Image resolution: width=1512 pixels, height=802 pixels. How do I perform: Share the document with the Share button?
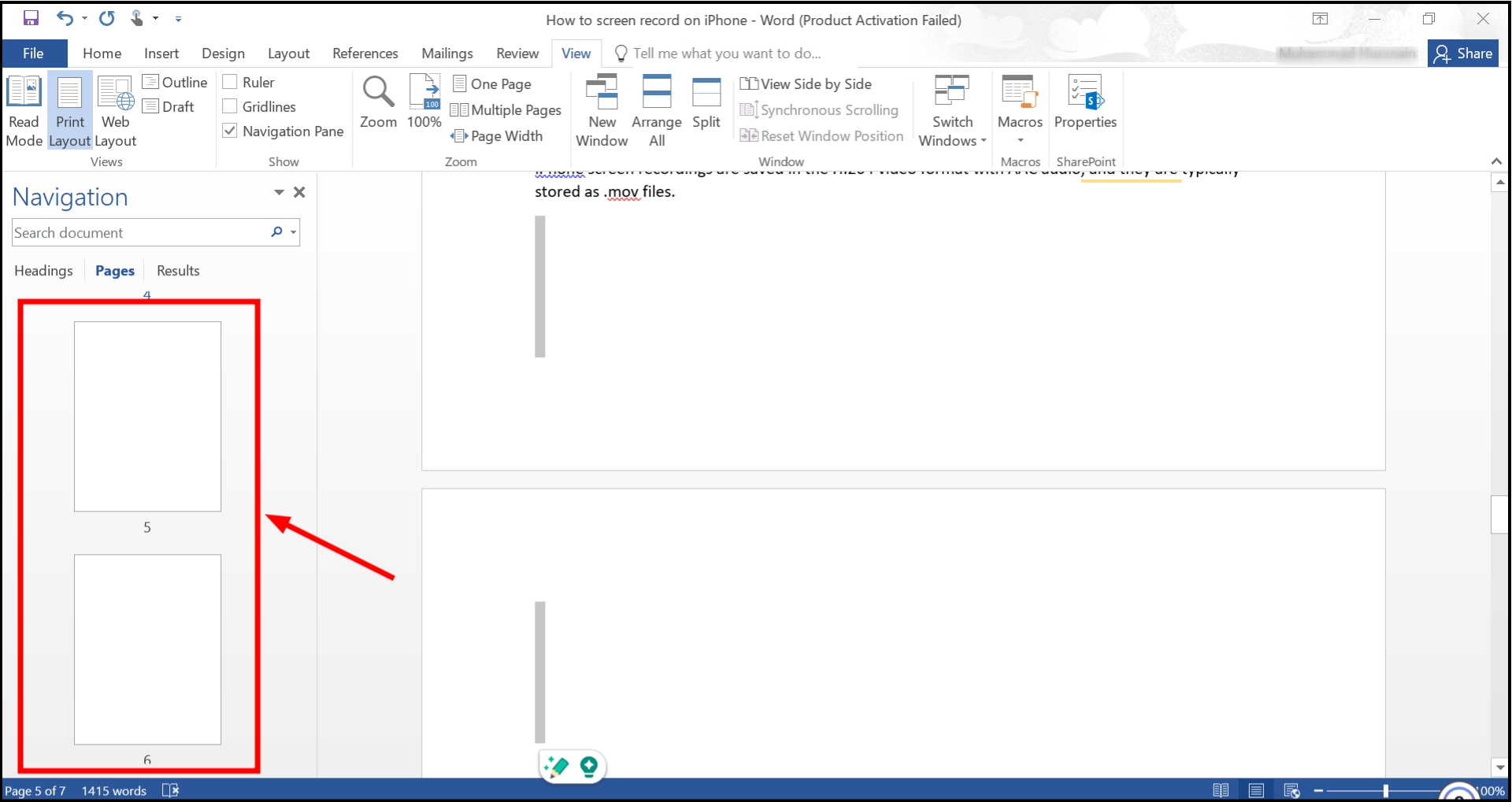1463,53
